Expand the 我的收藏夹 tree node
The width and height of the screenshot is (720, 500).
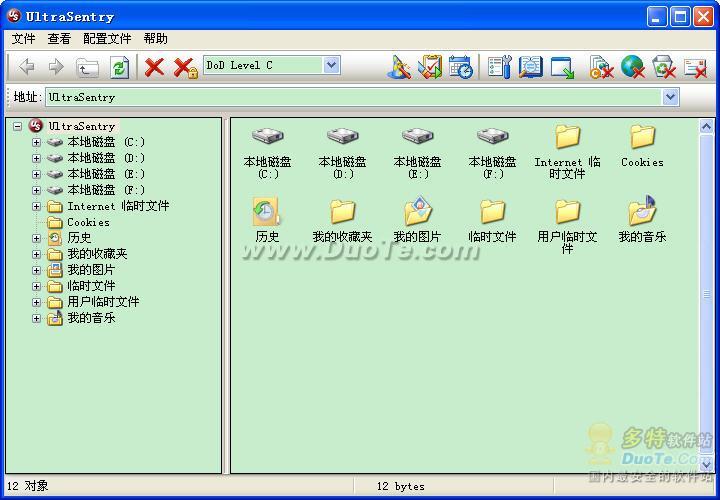pos(37,254)
